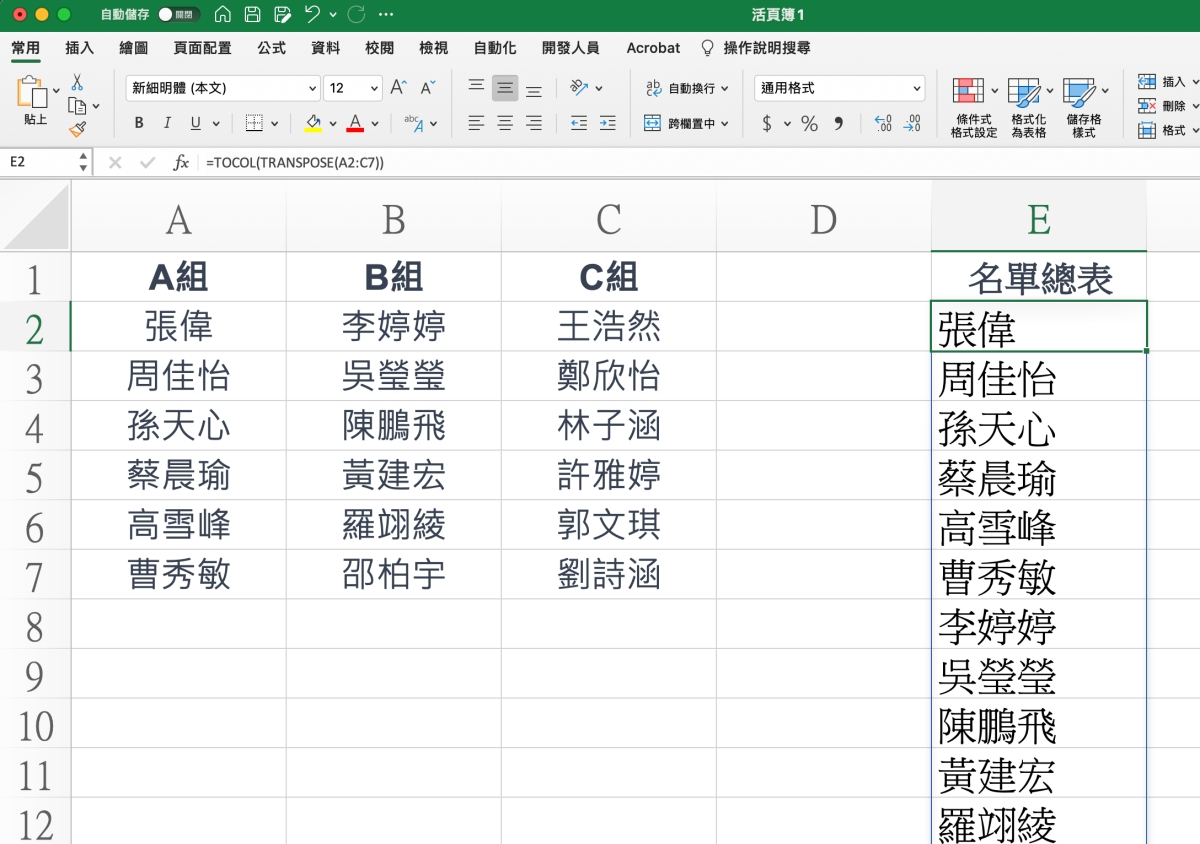Open the 公式 ribbon tab
Image resolution: width=1200 pixels, height=844 pixels.
(x=271, y=48)
